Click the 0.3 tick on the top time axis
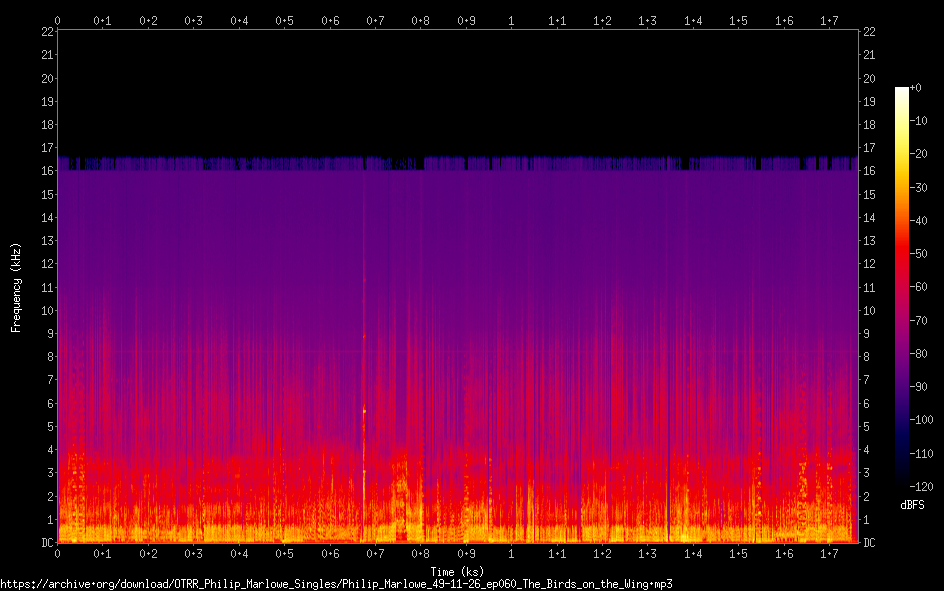The image size is (944, 591). point(194,20)
